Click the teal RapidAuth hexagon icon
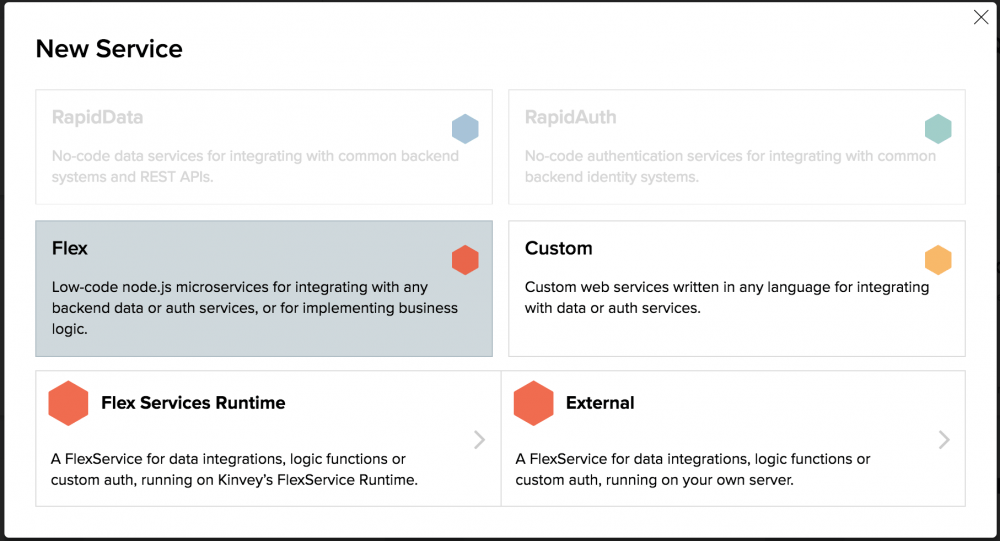 [938, 129]
